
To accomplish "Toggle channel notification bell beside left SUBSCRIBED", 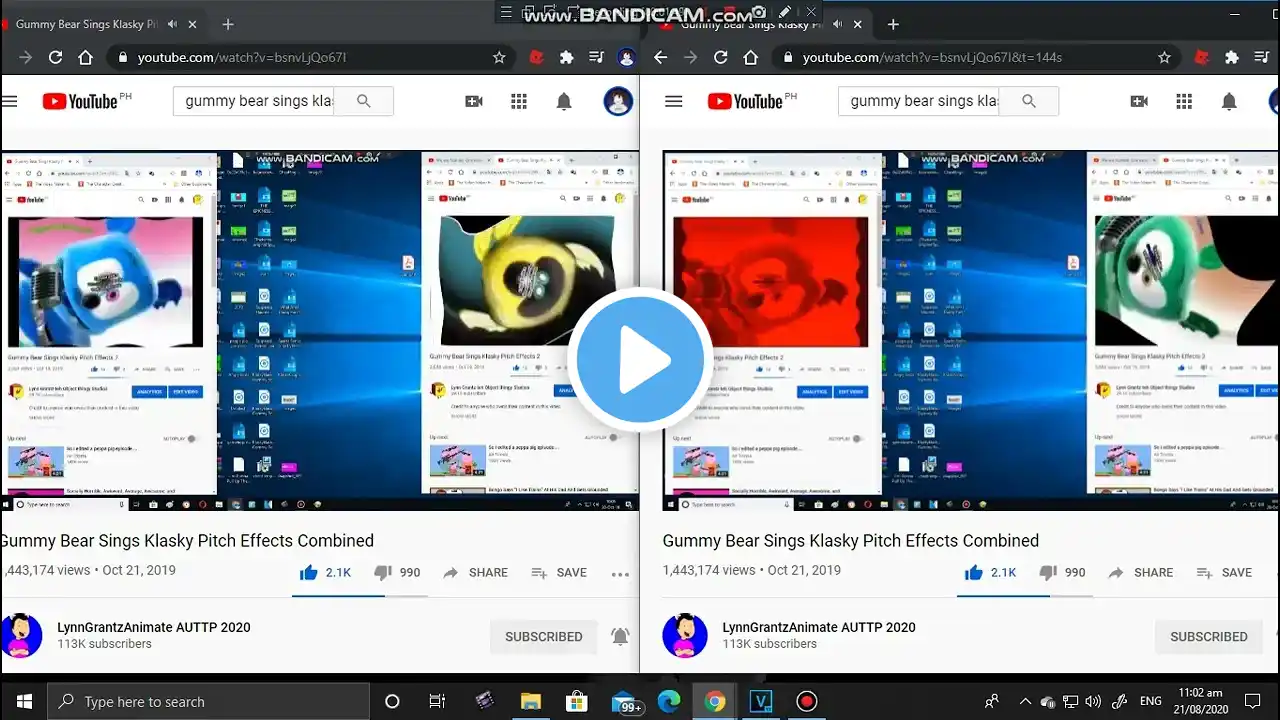I will click(x=620, y=637).
